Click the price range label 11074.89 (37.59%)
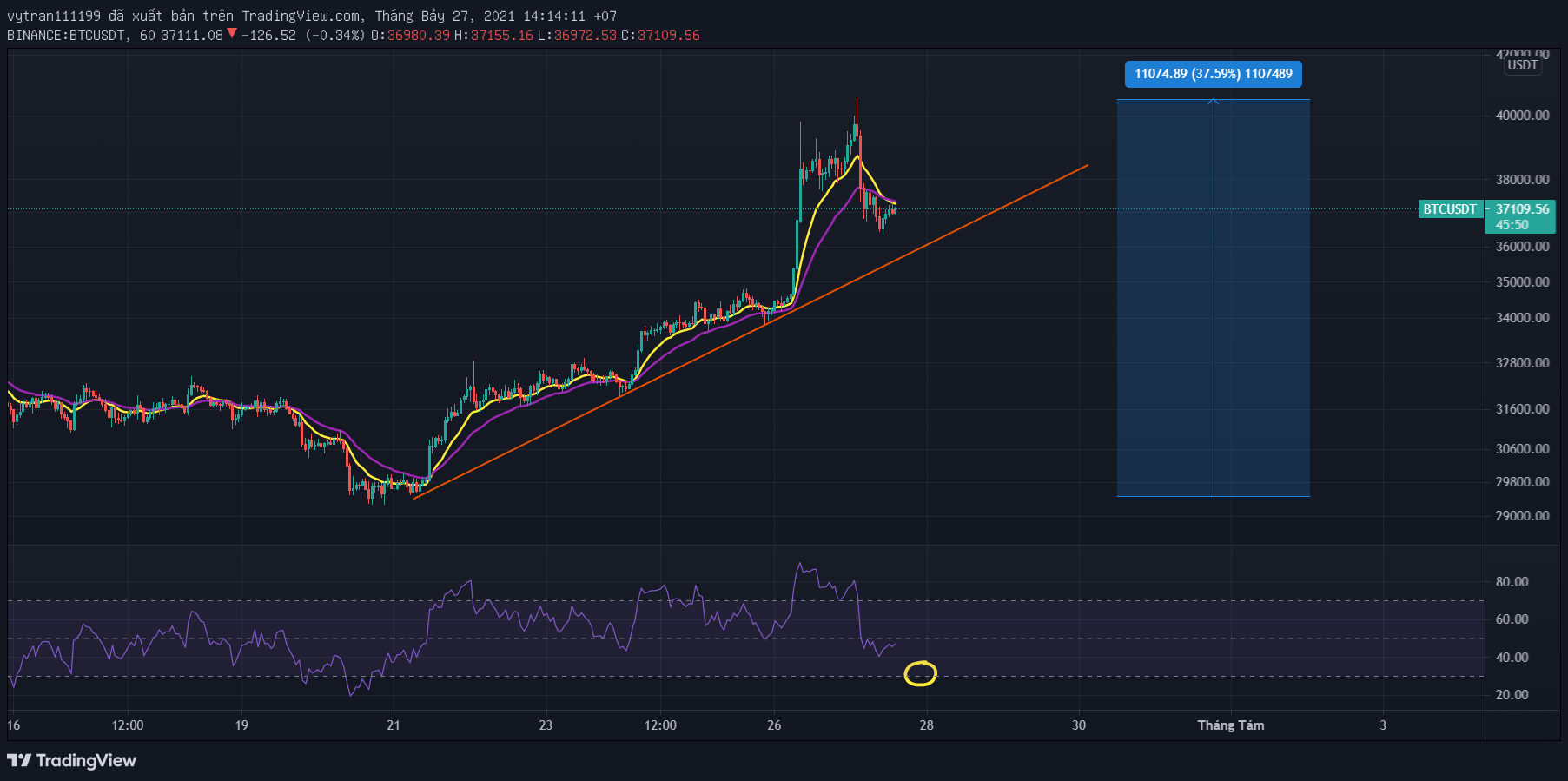 pos(1213,74)
